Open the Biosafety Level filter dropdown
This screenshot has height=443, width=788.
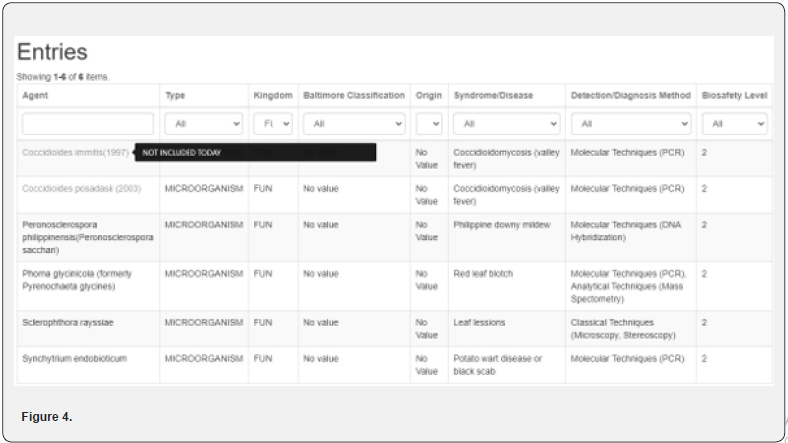[x=734, y=124]
